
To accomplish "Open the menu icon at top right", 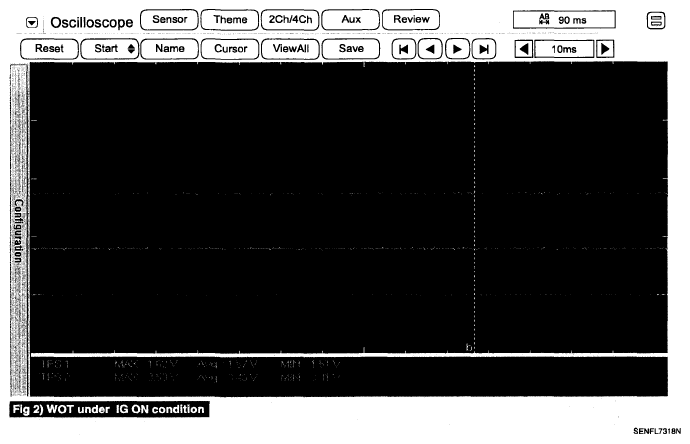I will [658, 20].
